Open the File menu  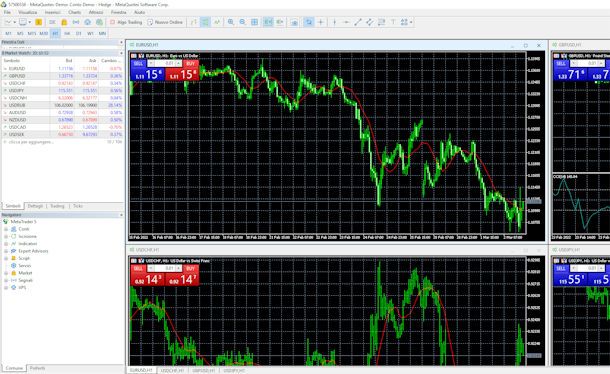pos(7,12)
